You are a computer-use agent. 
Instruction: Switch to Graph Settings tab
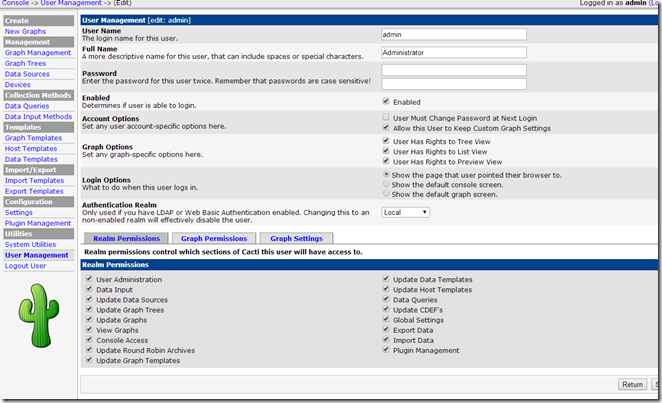click(296, 238)
